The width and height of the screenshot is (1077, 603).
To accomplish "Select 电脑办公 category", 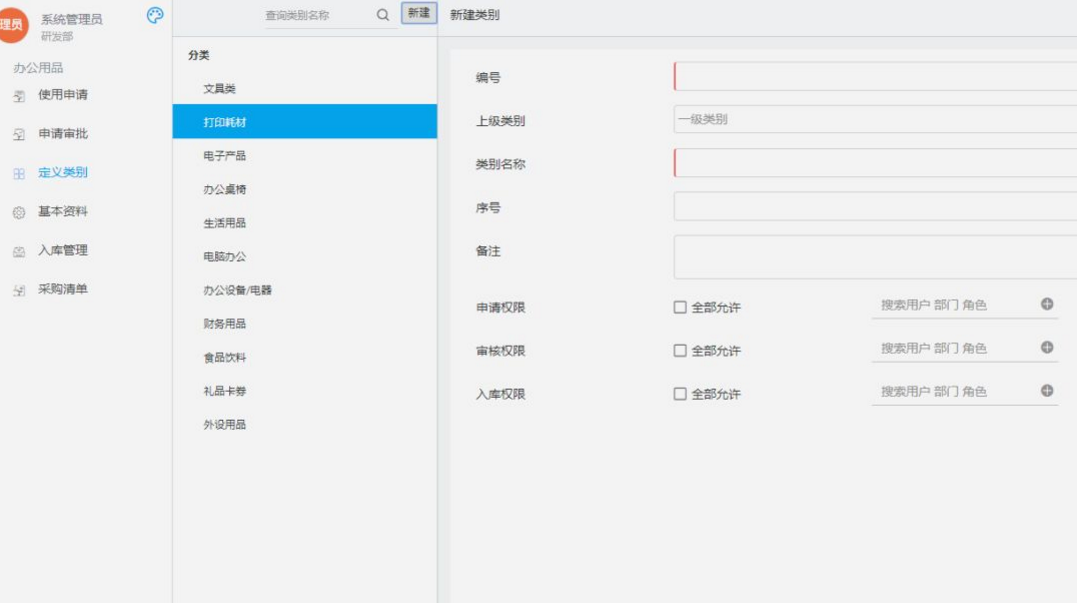I will [304, 257].
